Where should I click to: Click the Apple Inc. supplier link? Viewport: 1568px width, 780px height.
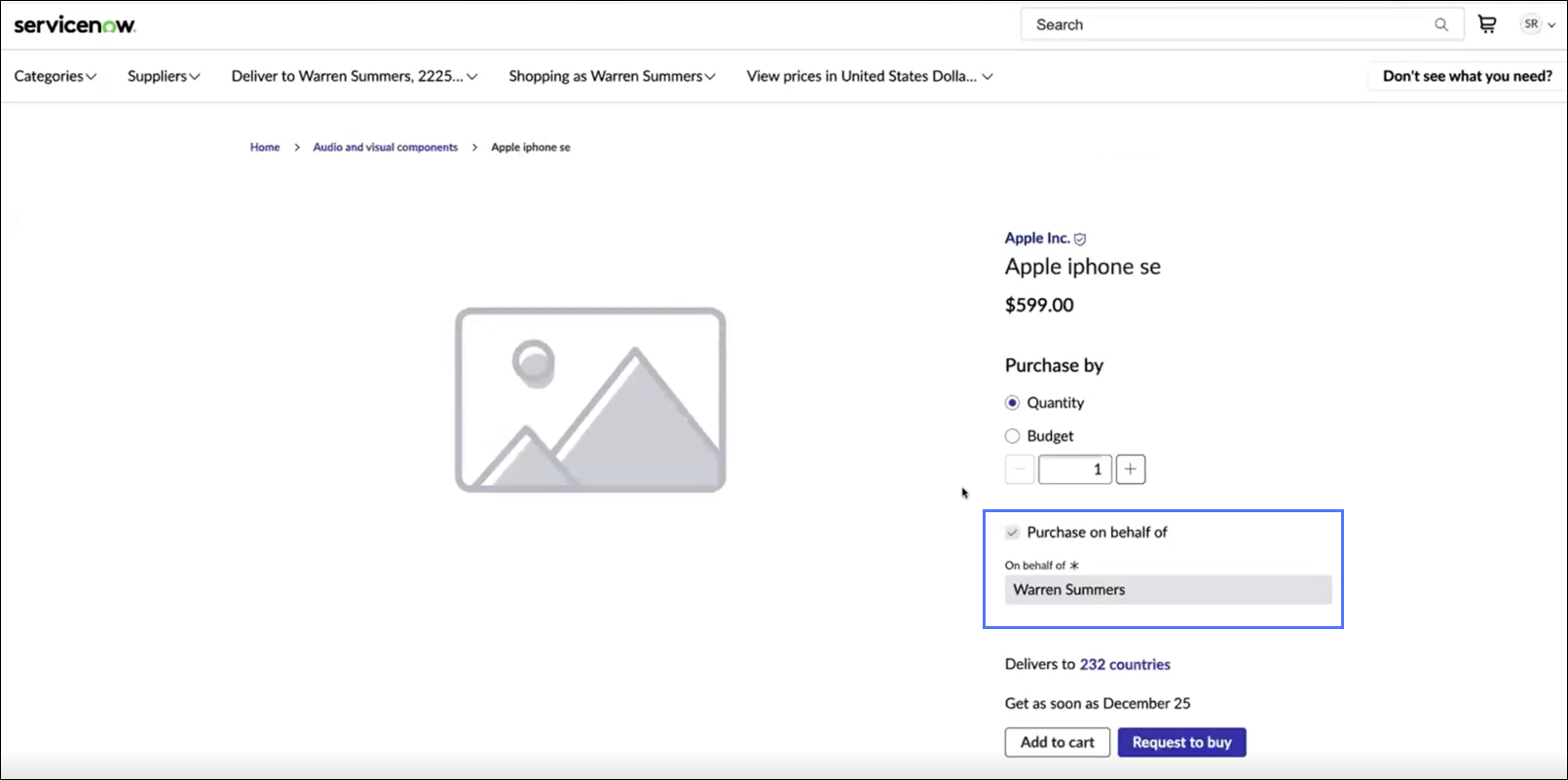1037,239
